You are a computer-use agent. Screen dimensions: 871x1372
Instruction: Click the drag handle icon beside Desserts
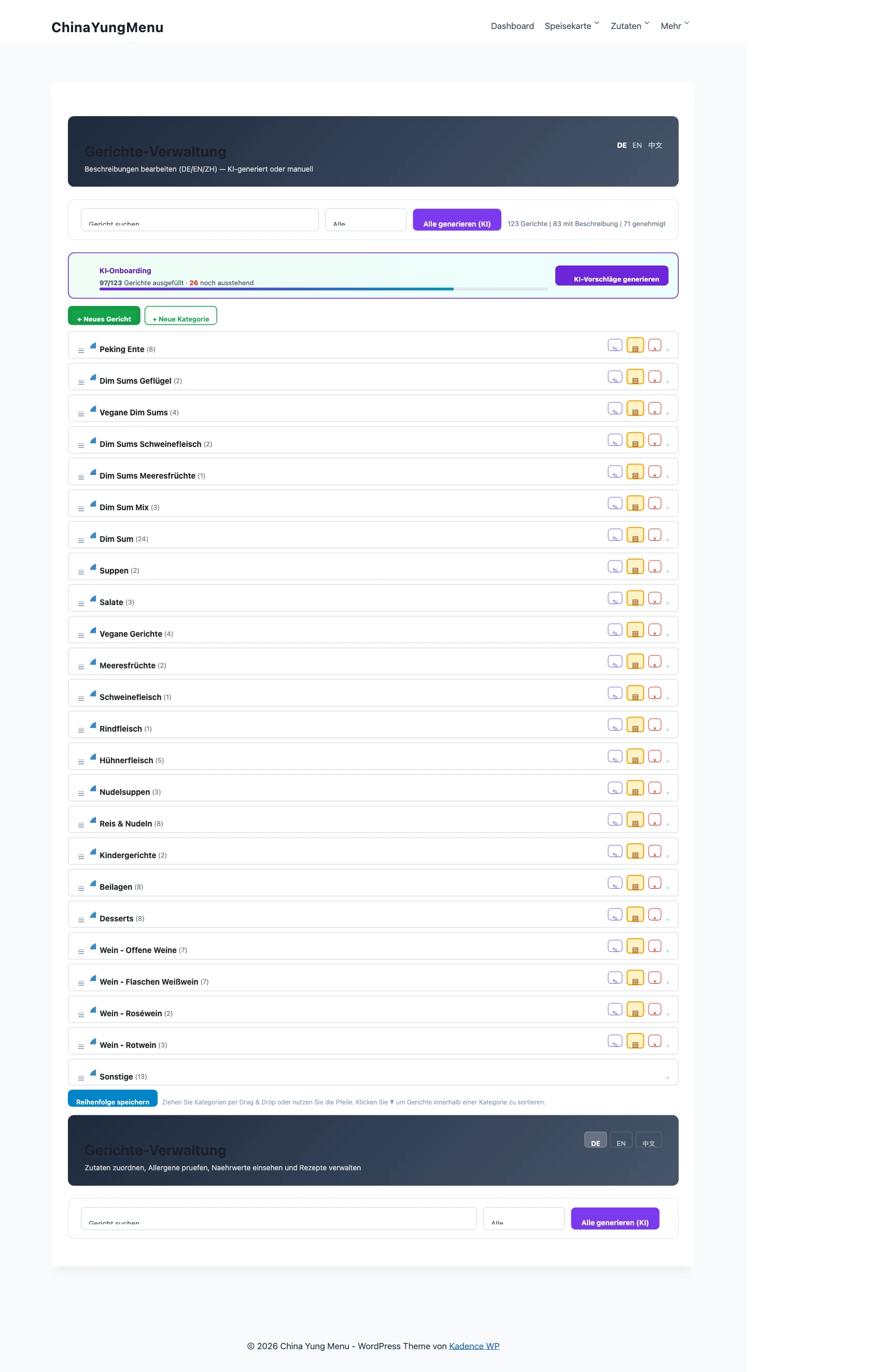tap(81, 920)
